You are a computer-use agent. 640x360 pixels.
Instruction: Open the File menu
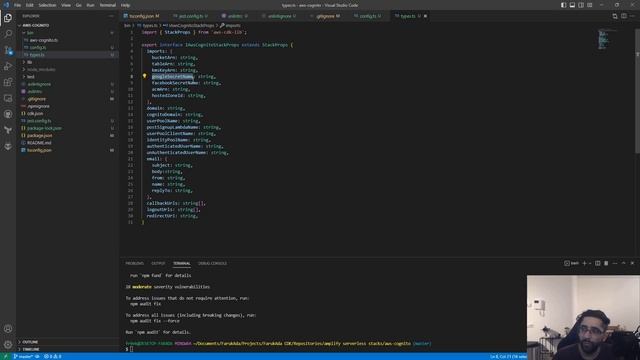coord(18,5)
